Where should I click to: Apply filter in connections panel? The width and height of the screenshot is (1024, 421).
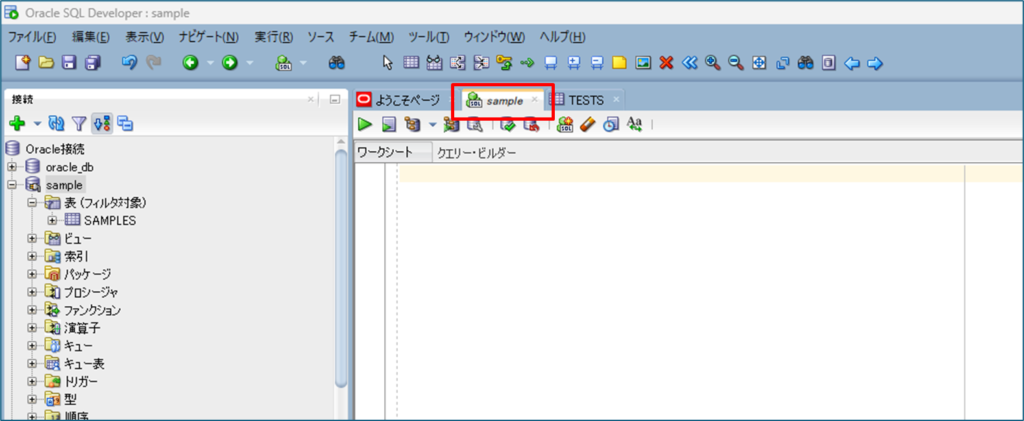(x=78, y=124)
